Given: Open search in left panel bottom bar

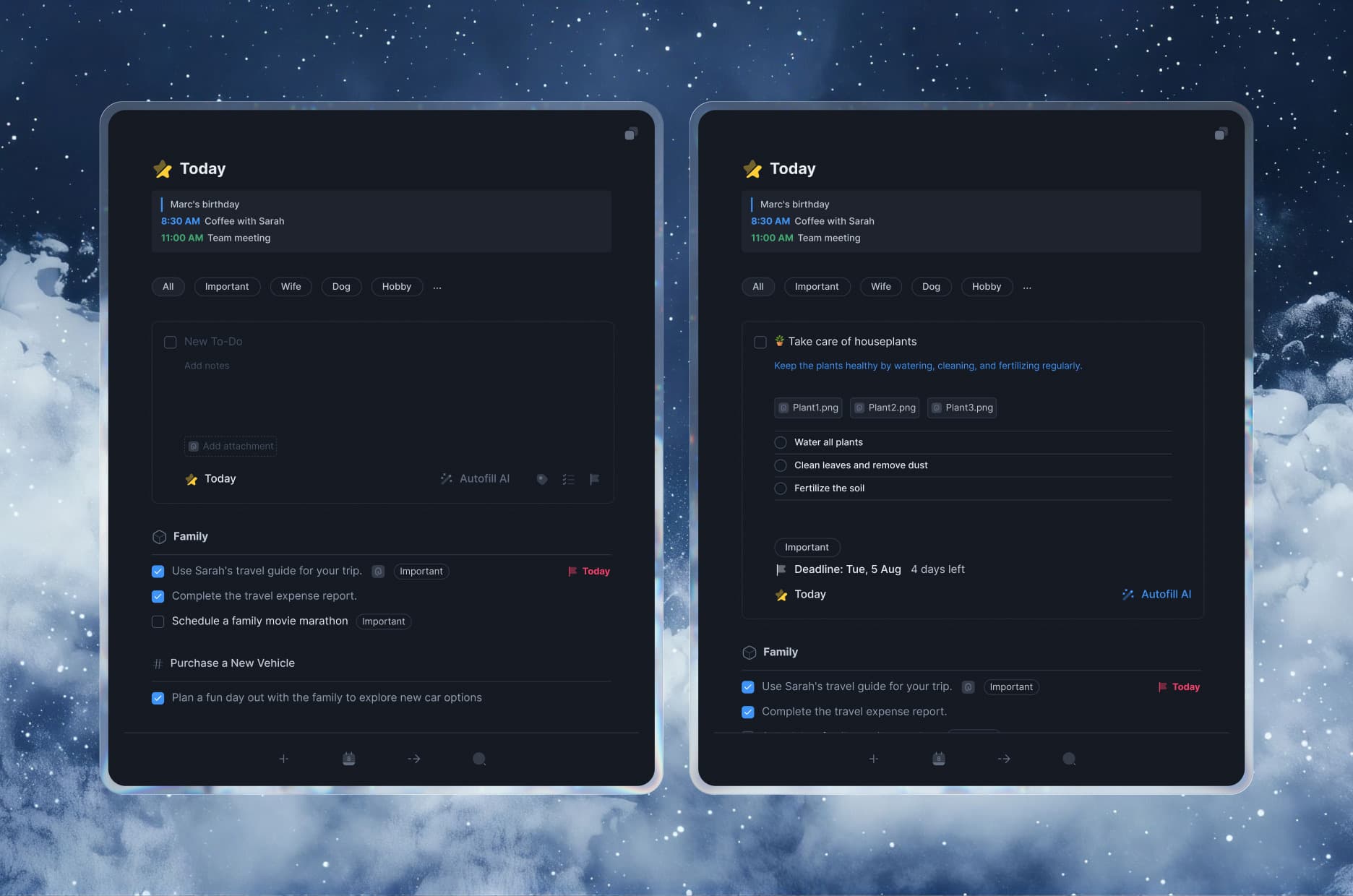Looking at the screenshot, I should coord(479,759).
